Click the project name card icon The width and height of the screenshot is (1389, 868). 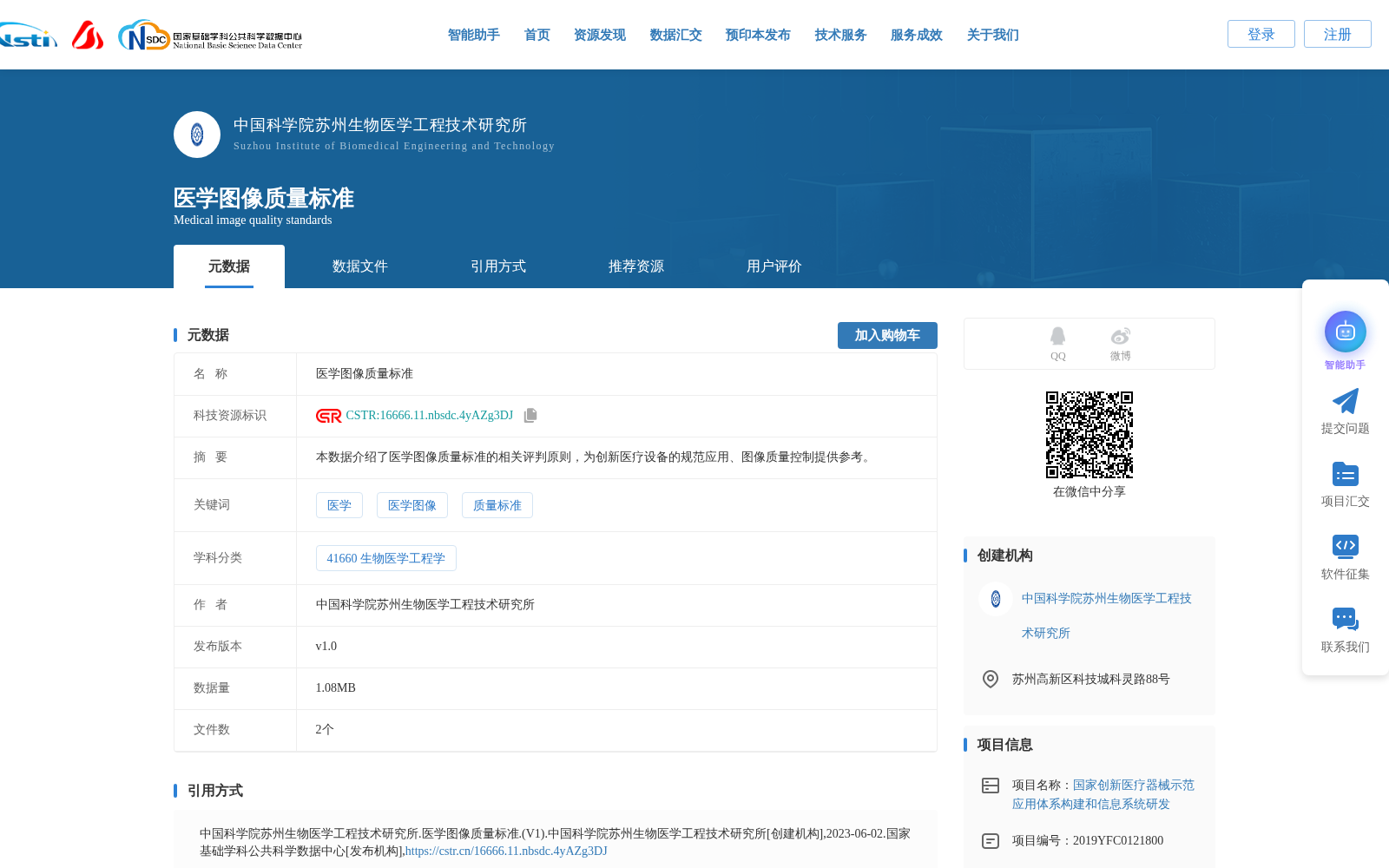[x=991, y=786]
